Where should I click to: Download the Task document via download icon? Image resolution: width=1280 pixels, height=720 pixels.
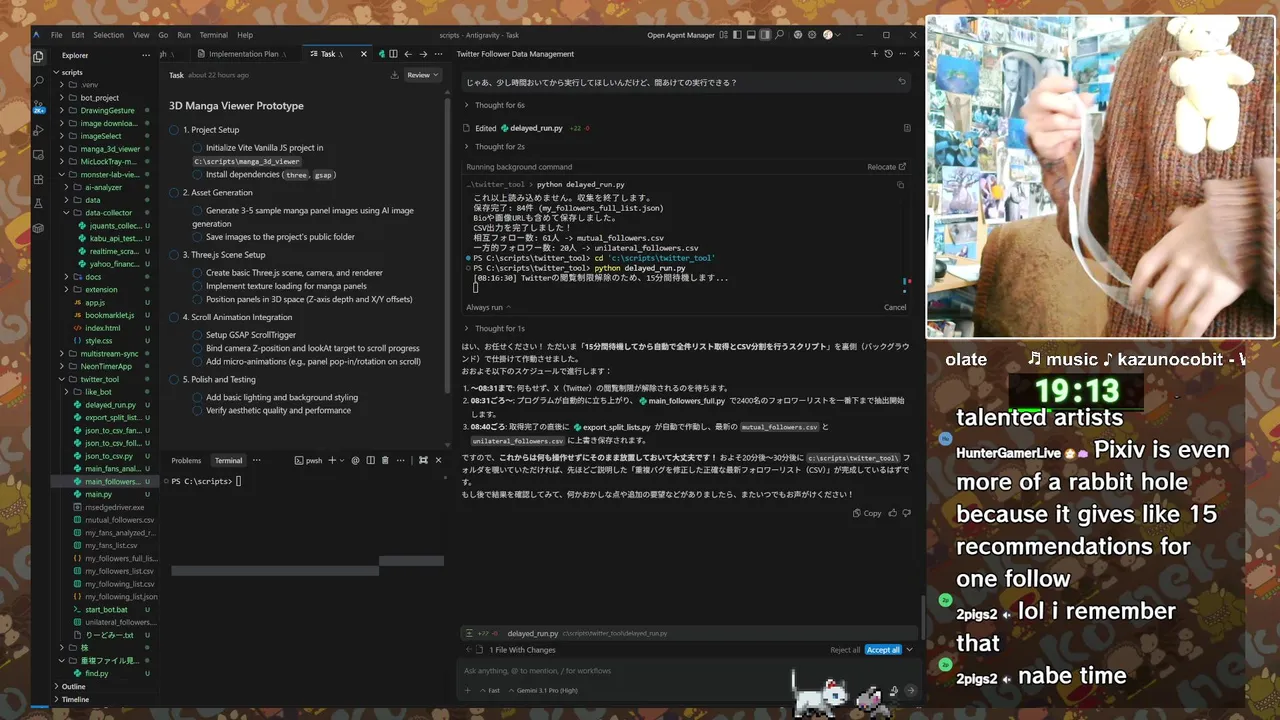coord(395,75)
